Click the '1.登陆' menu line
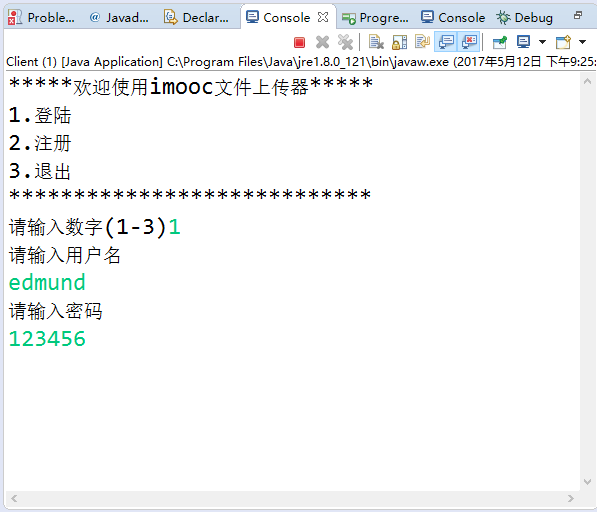 click(40, 115)
